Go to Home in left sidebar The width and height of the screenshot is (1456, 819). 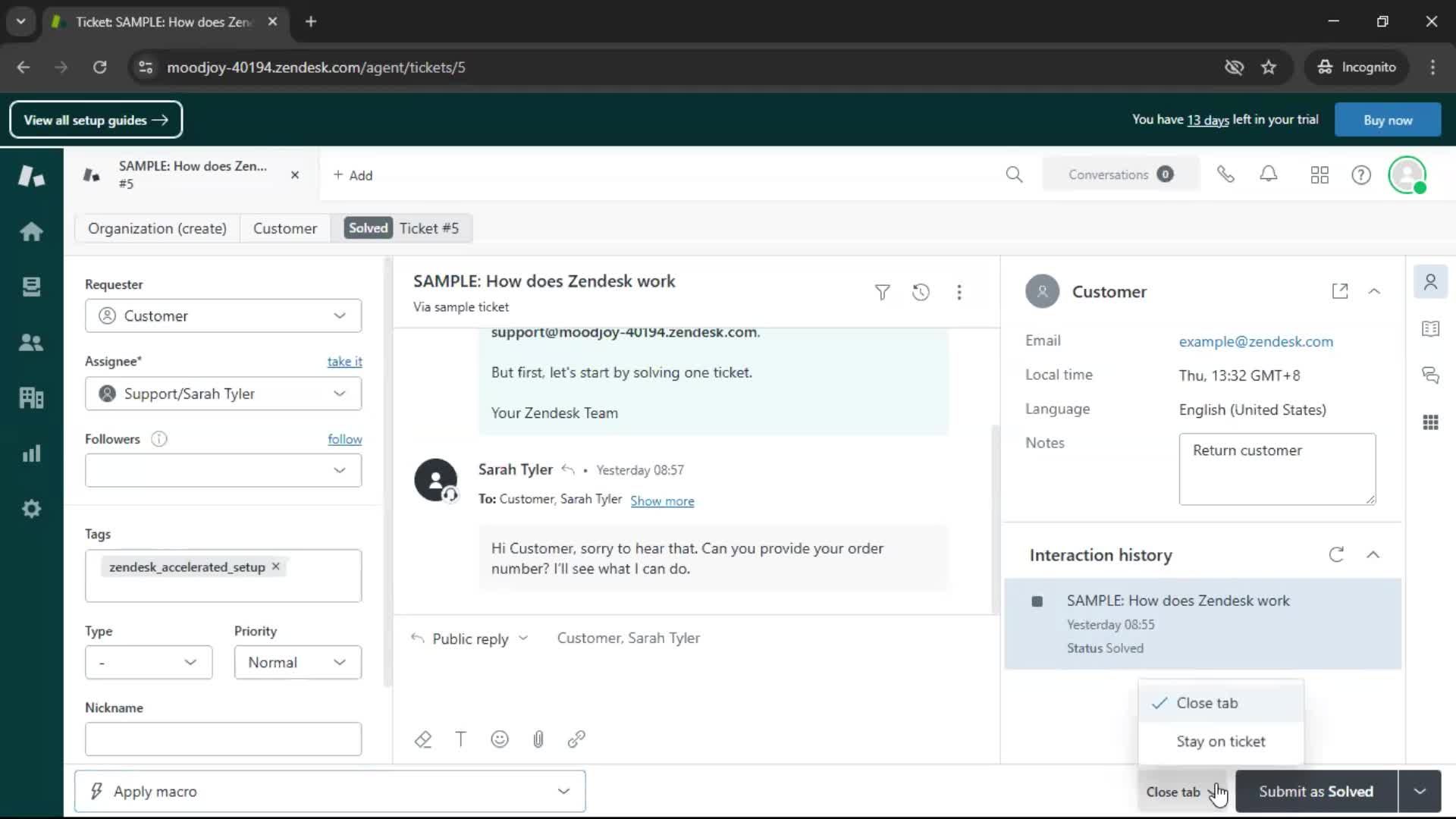pos(31,231)
